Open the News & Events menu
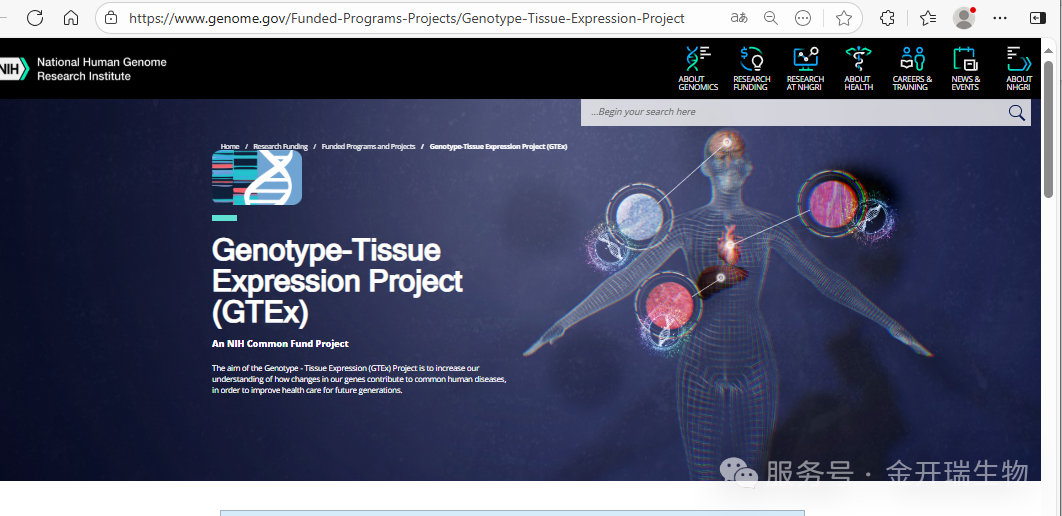Screen dimensions: 1062x516 coord(965,68)
